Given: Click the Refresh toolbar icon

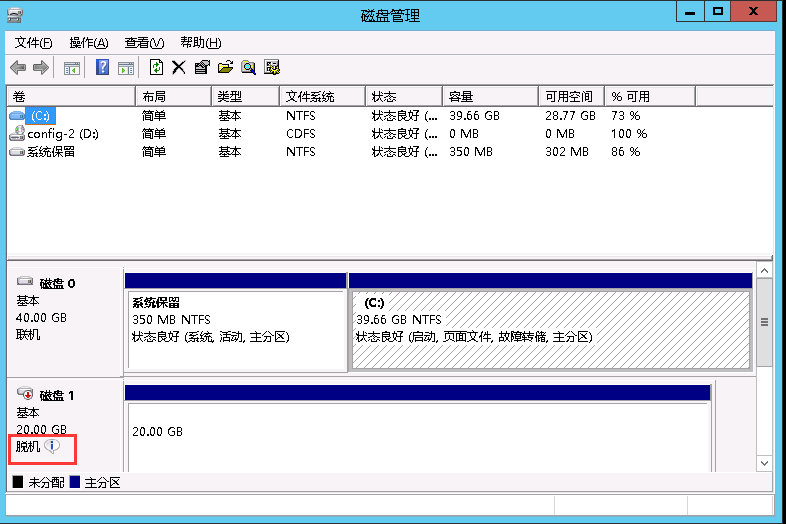Looking at the screenshot, I should click(156, 68).
